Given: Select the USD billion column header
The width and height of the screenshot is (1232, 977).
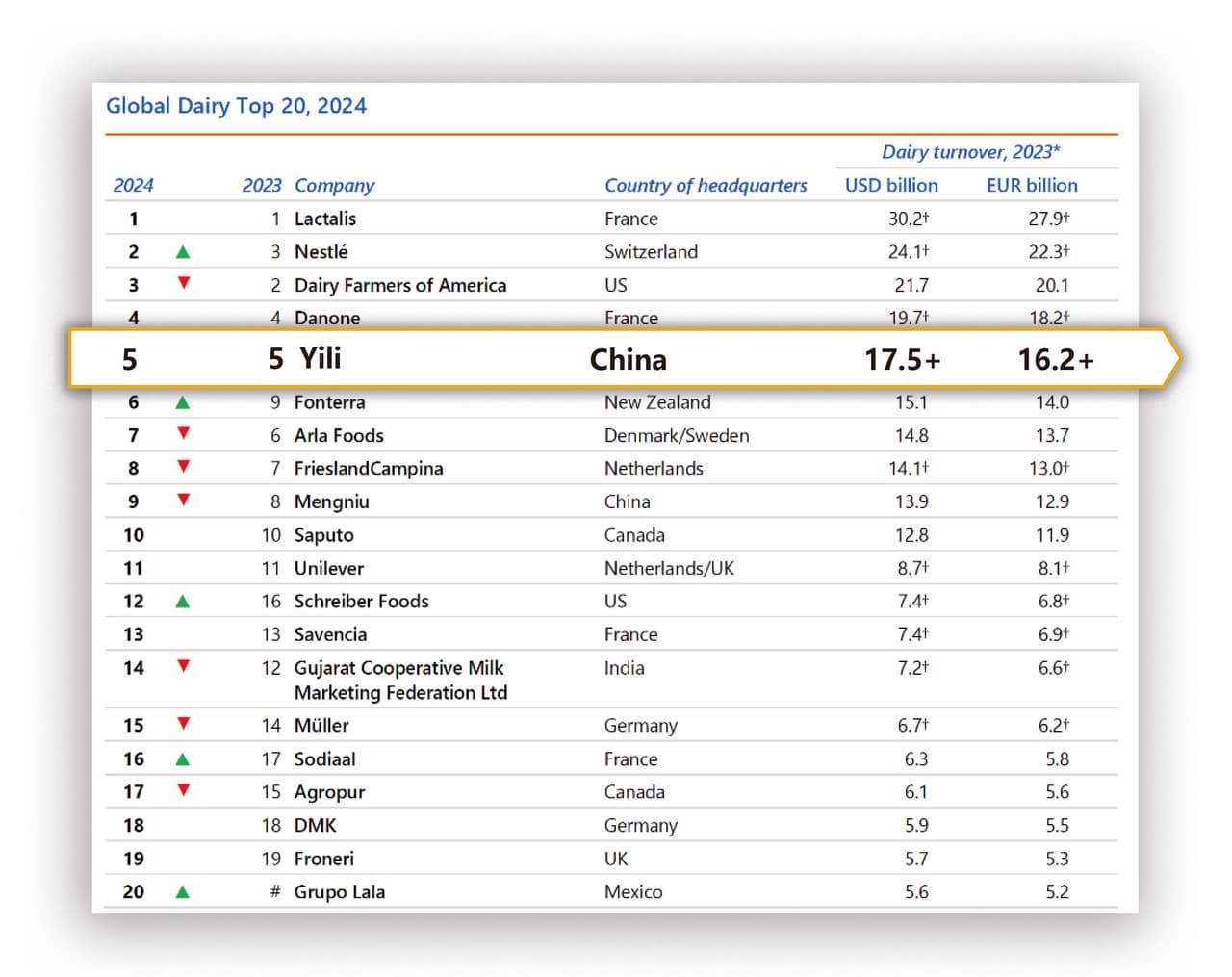Looking at the screenshot, I should point(891,185).
